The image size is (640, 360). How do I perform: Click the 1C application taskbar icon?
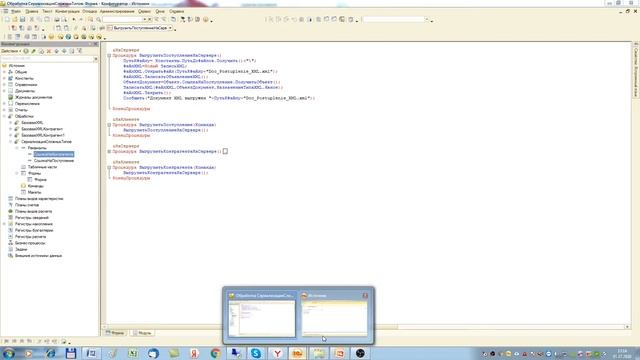(x=297, y=353)
